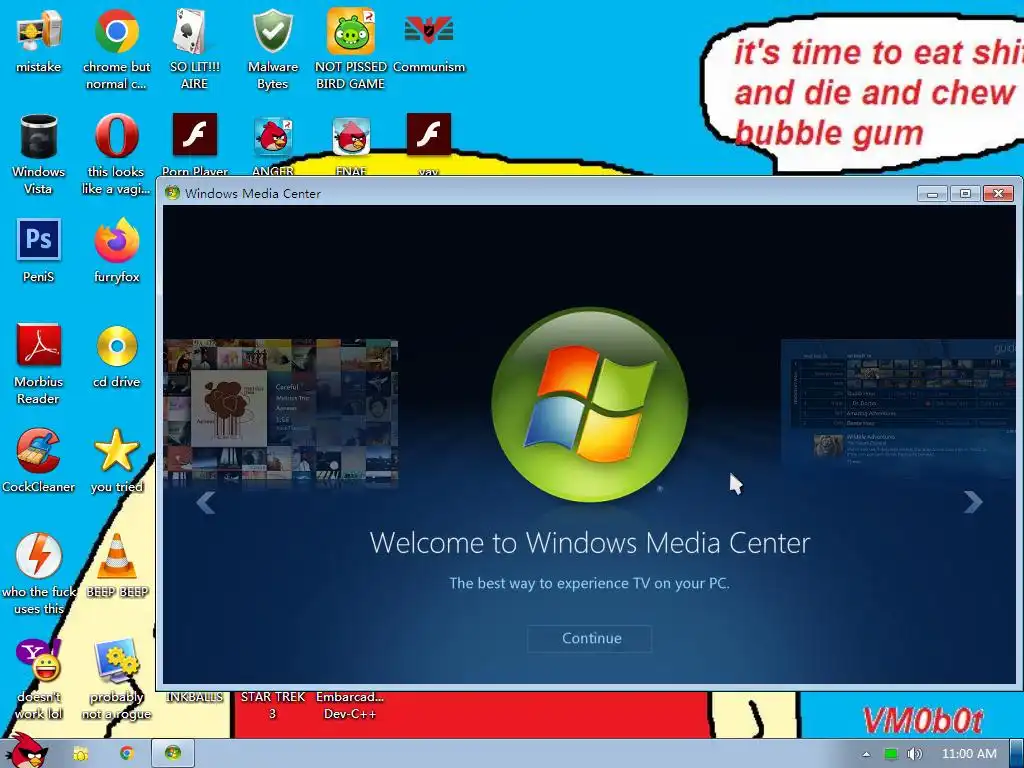Image resolution: width=1024 pixels, height=768 pixels.
Task: Select the Media Center taskbar button
Action: click(x=173, y=754)
